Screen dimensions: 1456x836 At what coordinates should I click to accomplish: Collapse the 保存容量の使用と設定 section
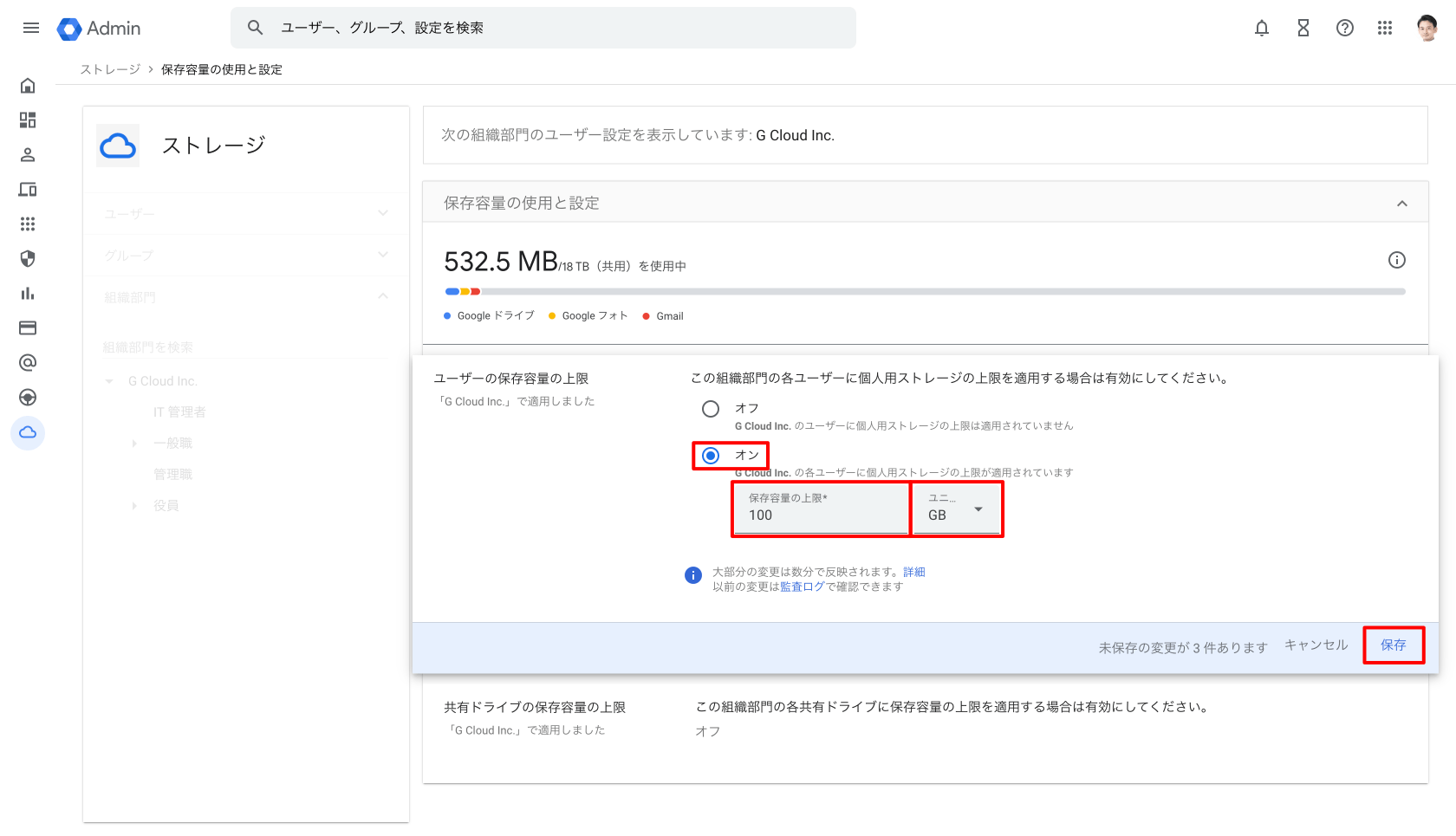[x=1402, y=204]
